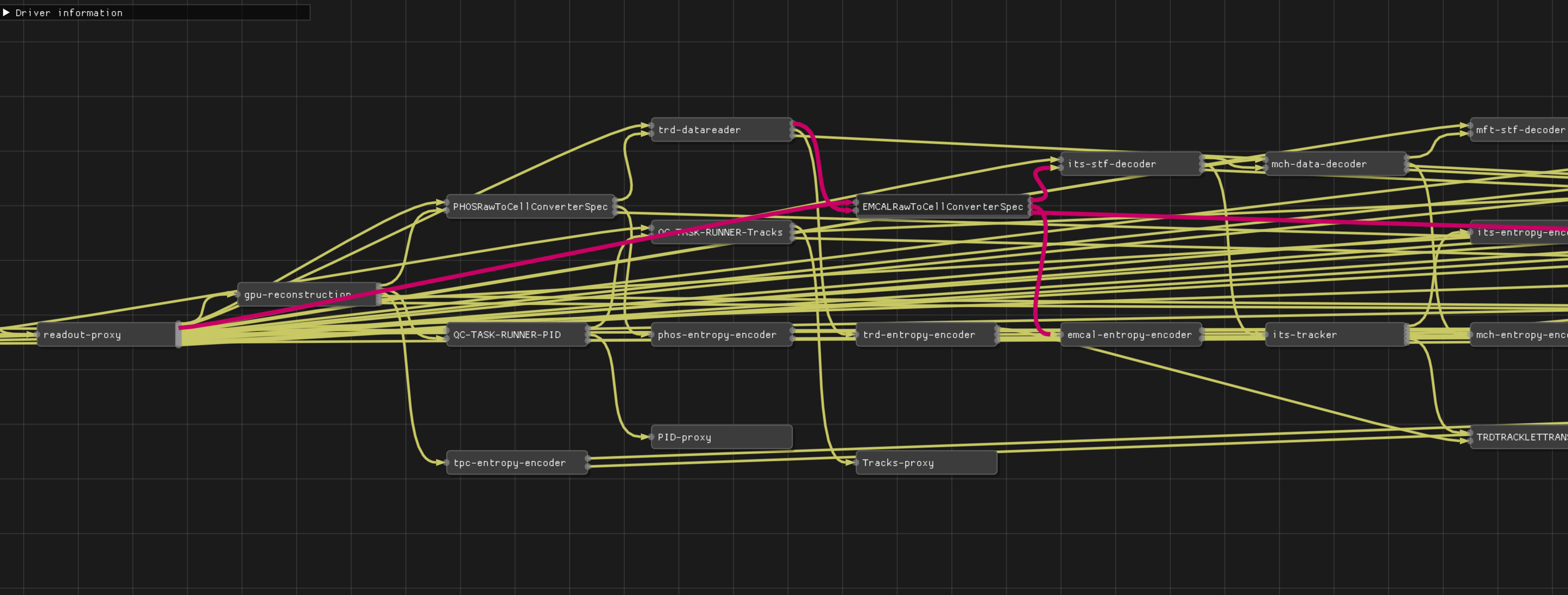Click the trd-datareader node
The height and width of the screenshot is (595, 1568).
point(721,130)
